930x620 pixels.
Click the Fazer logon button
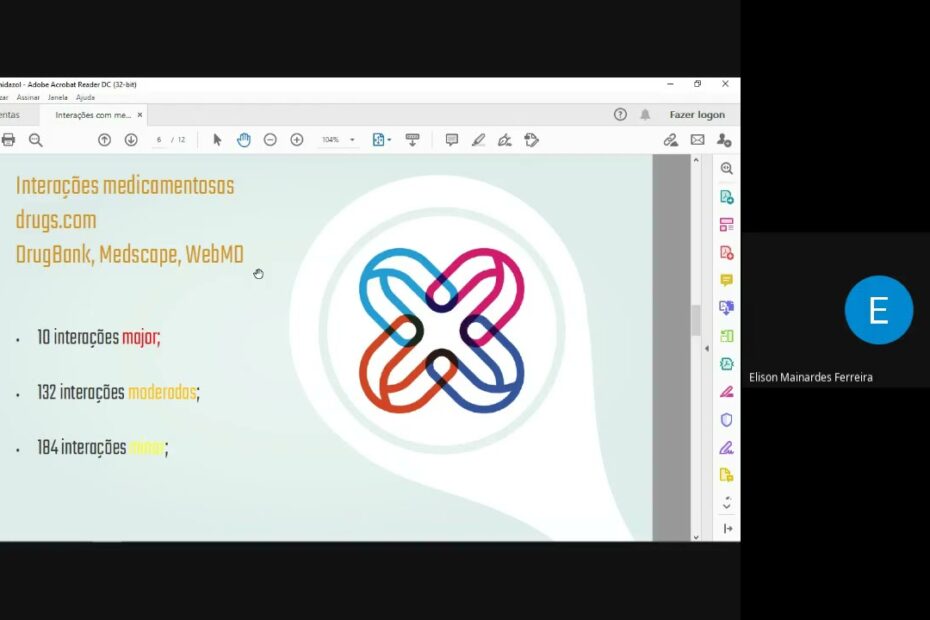(x=697, y=115)
